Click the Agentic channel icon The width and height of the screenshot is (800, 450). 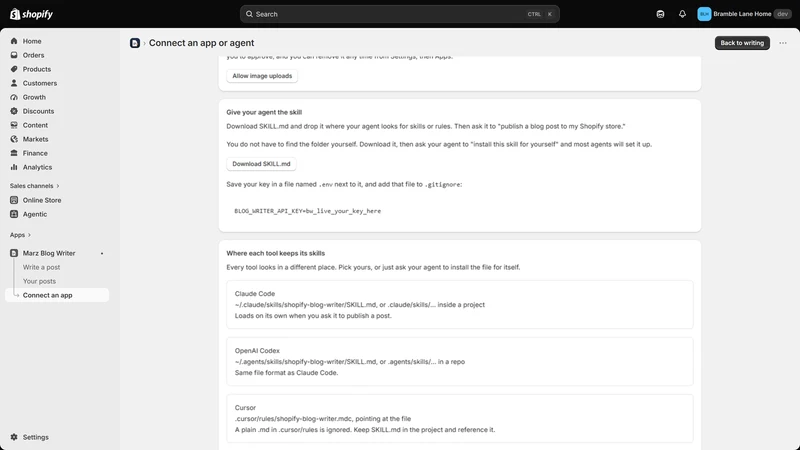tap(14, 214)
